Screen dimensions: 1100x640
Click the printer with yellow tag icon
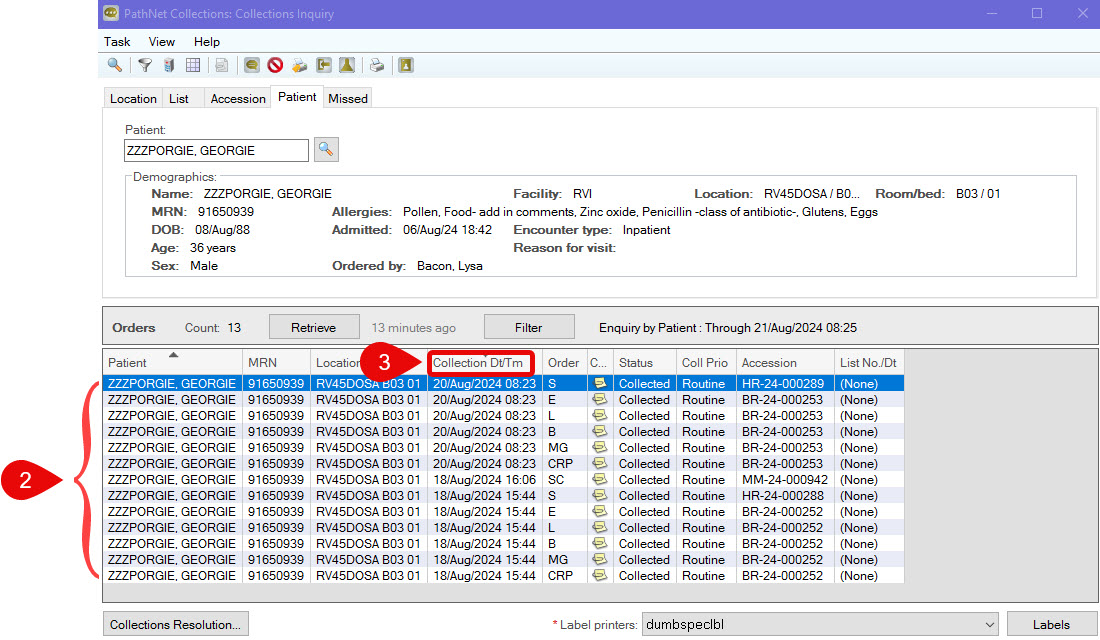[x=300, y=65]
